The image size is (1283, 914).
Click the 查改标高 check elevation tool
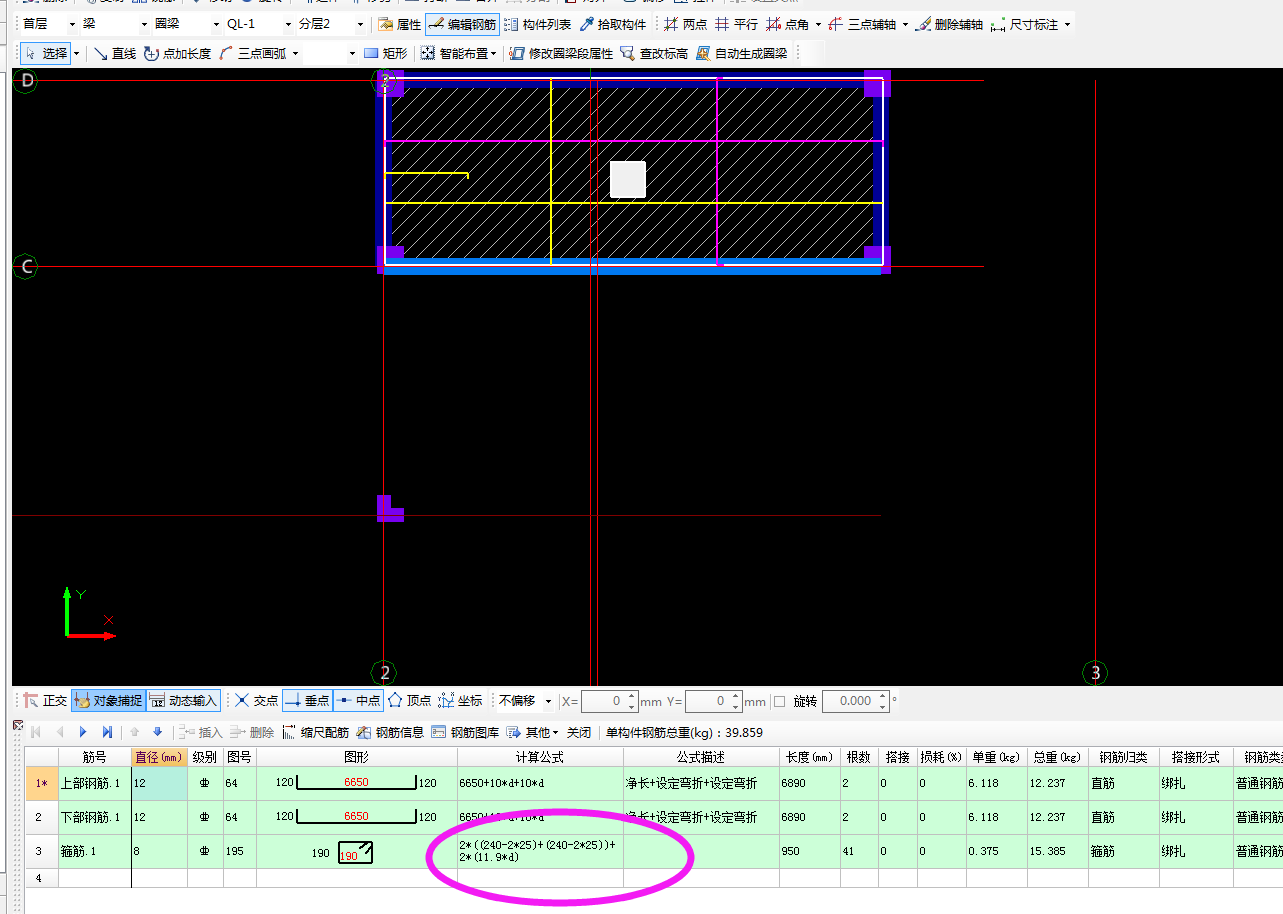point(653,53)
